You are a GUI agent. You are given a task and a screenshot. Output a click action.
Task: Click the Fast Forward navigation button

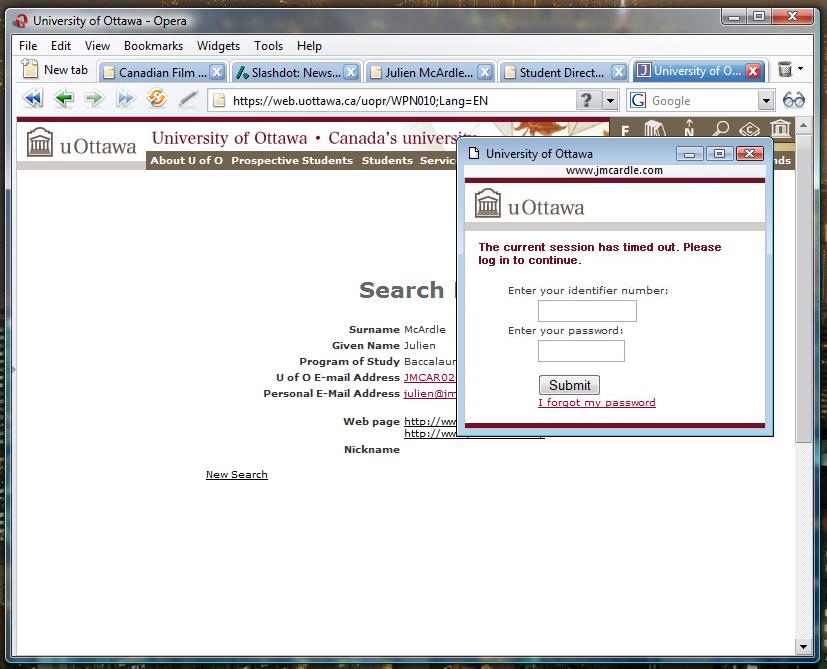(x=126, y=99)
